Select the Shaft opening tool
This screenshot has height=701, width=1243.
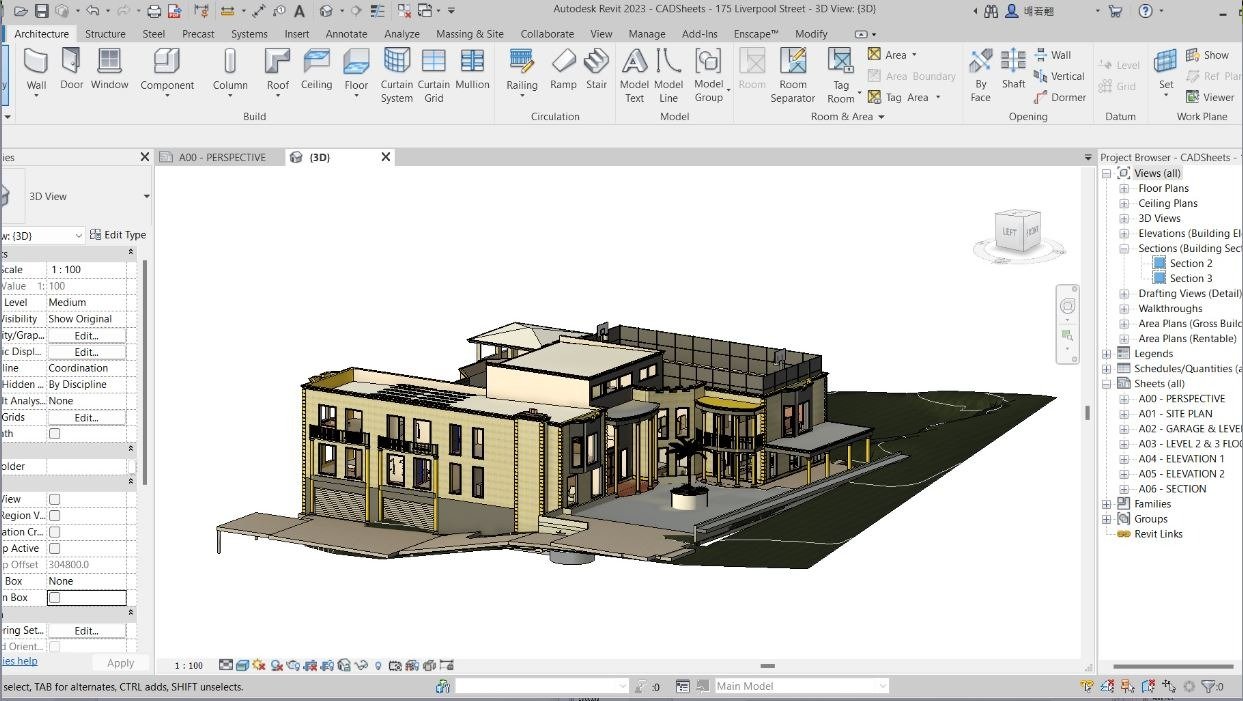click(x=1014, y=70)
